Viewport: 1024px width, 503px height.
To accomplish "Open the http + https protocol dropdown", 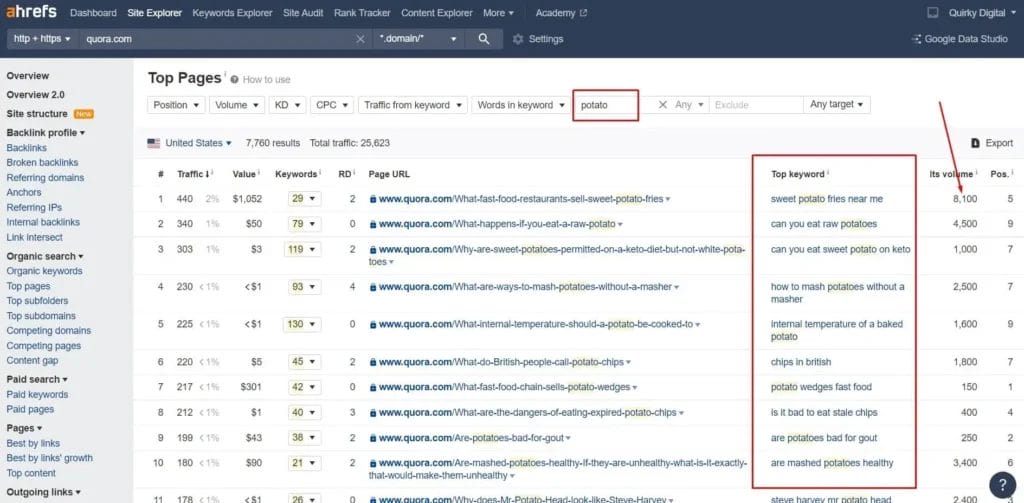I will pyautogui.click(x=42, y=39).
